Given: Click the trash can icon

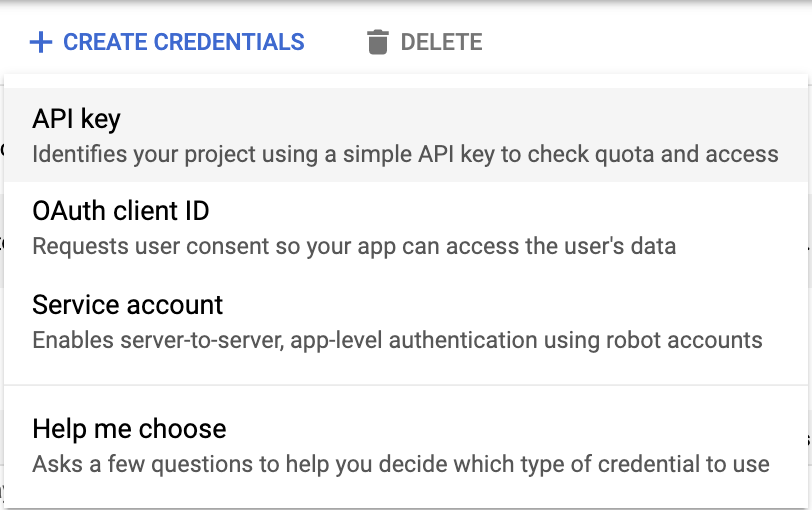Looking at the screenshot, I should pyautogui.click(x=377, y=43).
